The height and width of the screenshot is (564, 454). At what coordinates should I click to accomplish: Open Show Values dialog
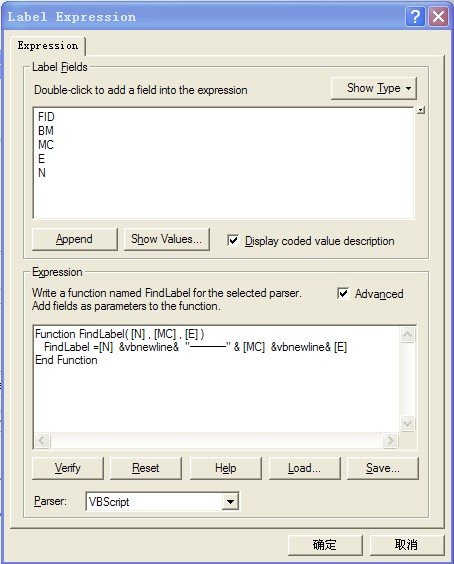(x=167, y=239)
